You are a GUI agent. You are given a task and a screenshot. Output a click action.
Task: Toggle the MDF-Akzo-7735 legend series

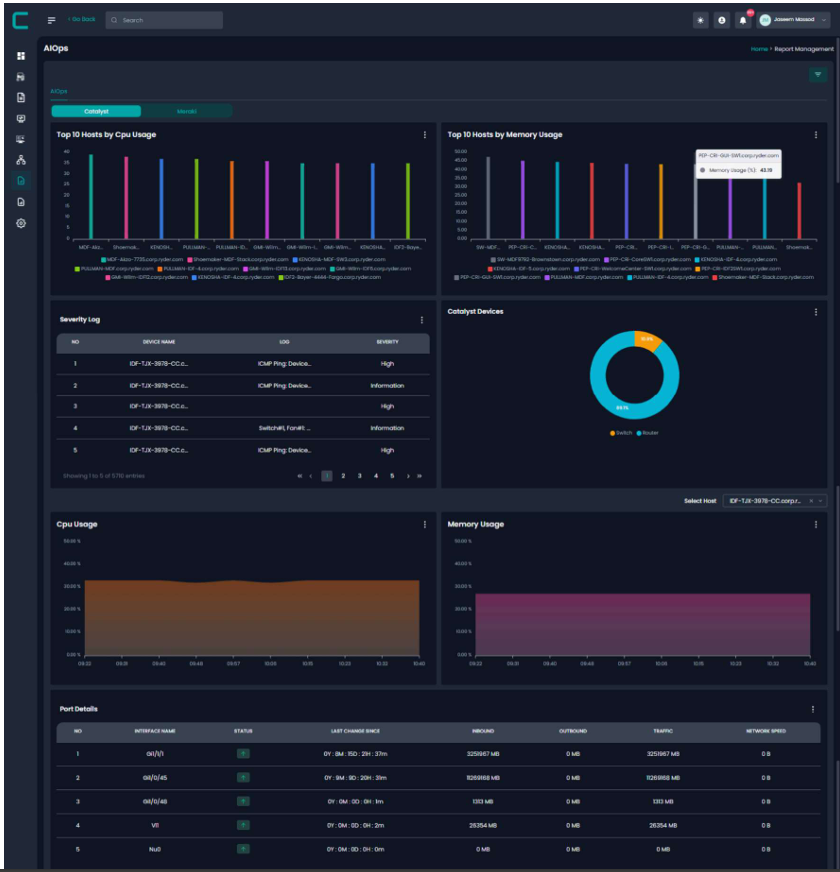pos(142,260)
